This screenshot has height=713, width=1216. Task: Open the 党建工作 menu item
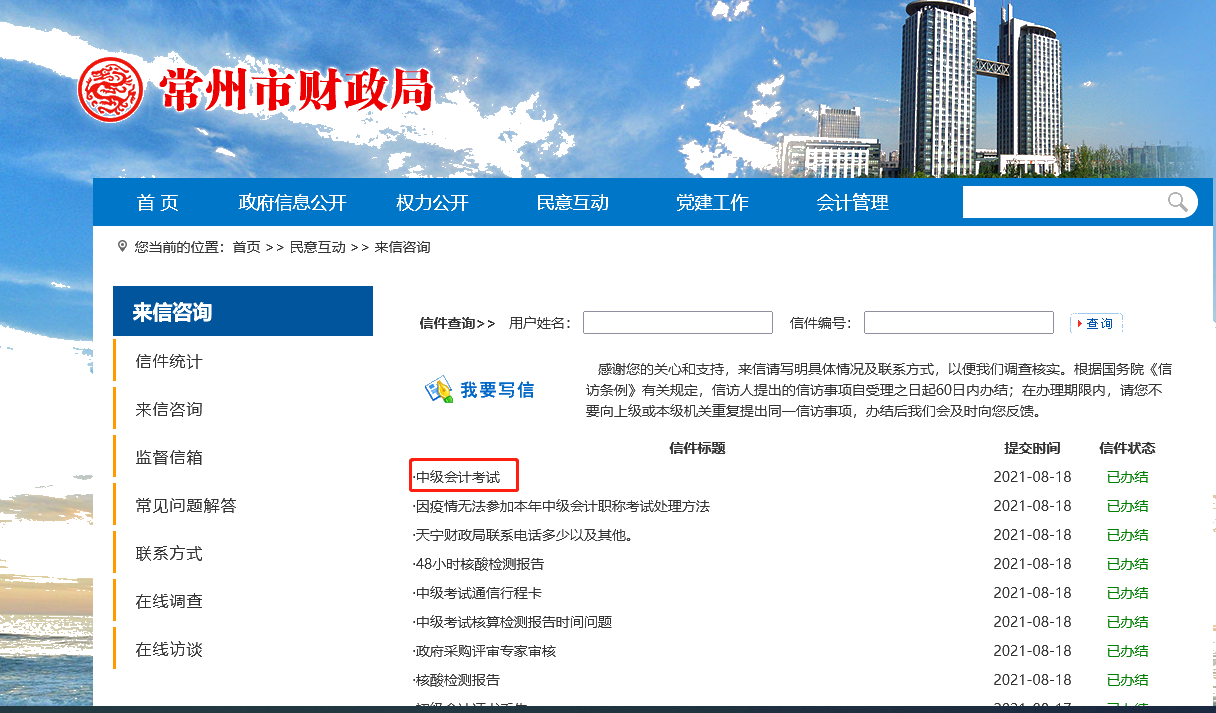click(x=711, y=202)
